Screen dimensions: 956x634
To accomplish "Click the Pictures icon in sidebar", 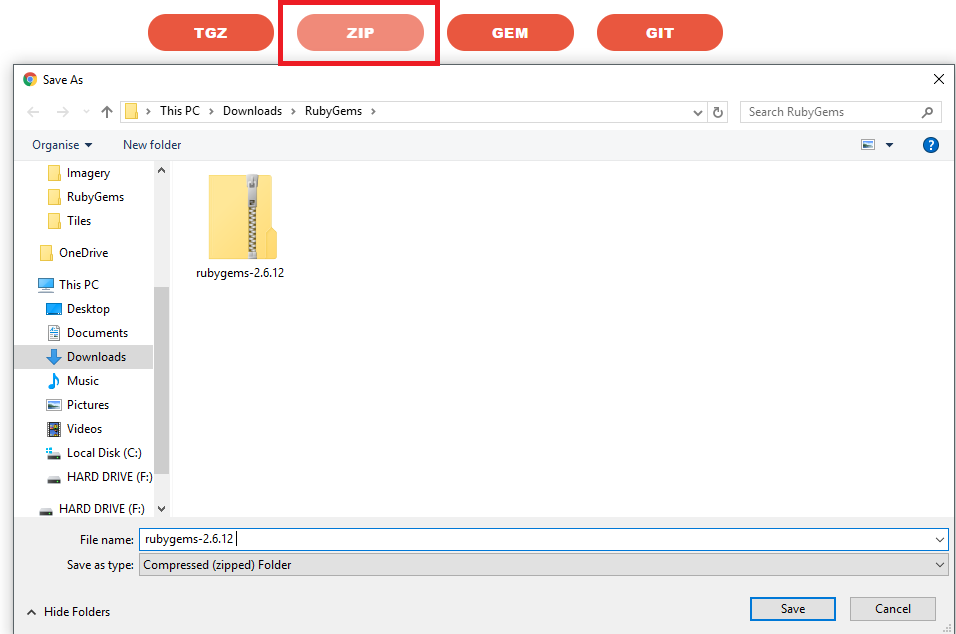I will [x=54, y=405].
